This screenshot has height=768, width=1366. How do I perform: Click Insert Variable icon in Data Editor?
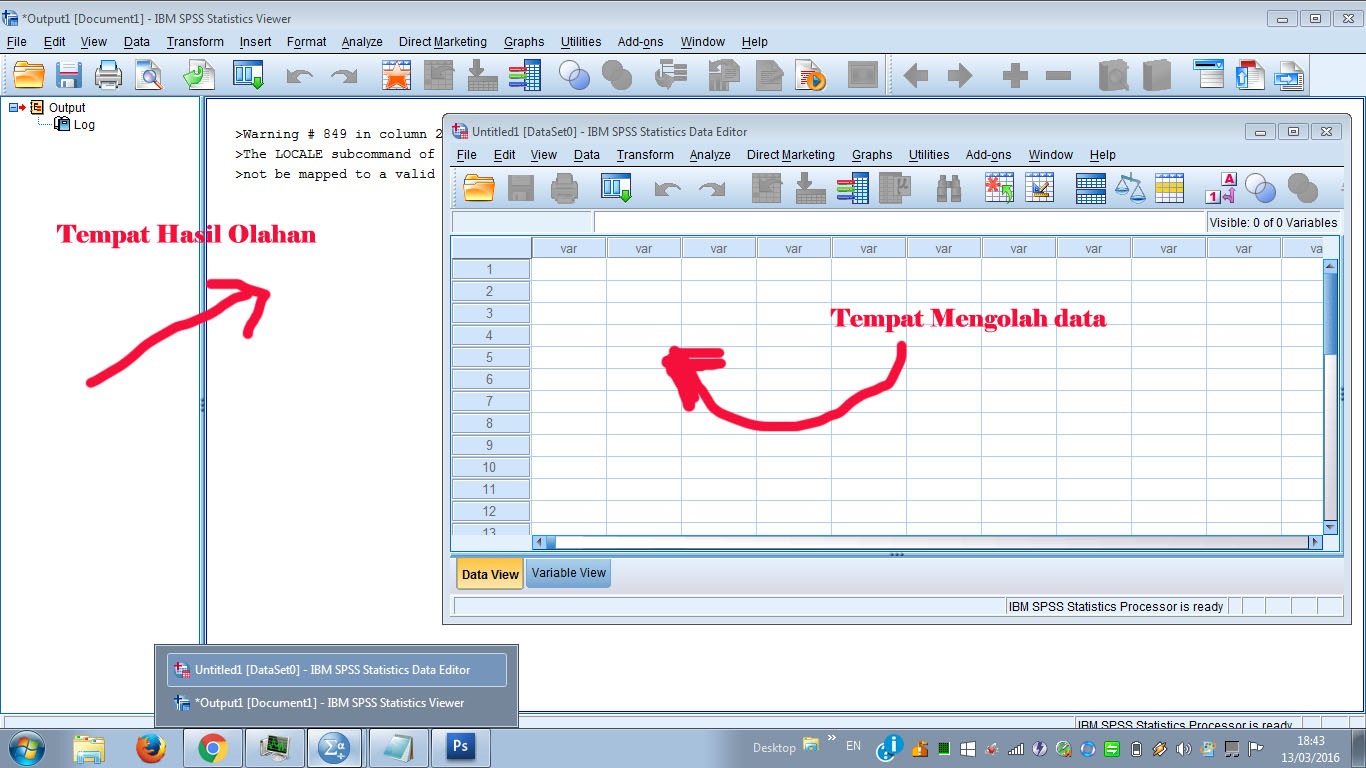click(1040, 187)
